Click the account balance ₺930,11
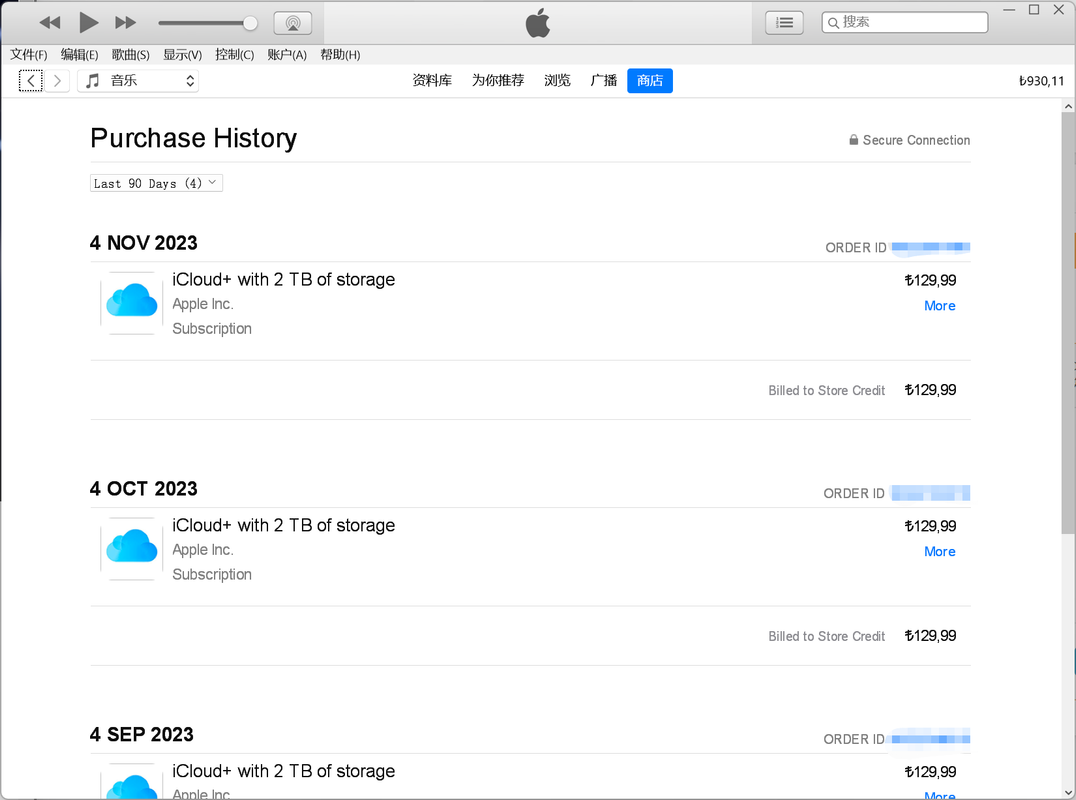 tap(1041, 81)
